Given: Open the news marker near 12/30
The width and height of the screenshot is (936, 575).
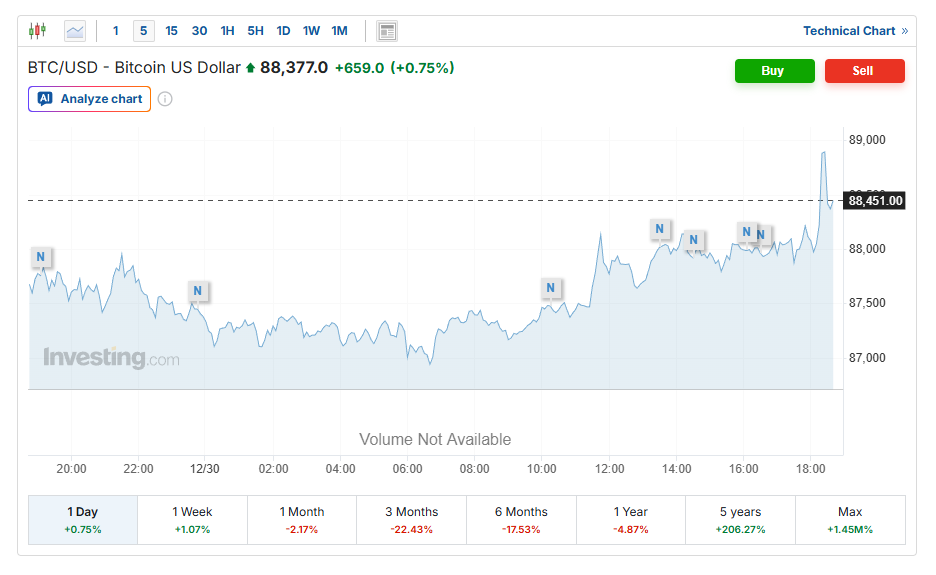Looking at the screenshot, I should pyautogui.click(x=198, y=291).
